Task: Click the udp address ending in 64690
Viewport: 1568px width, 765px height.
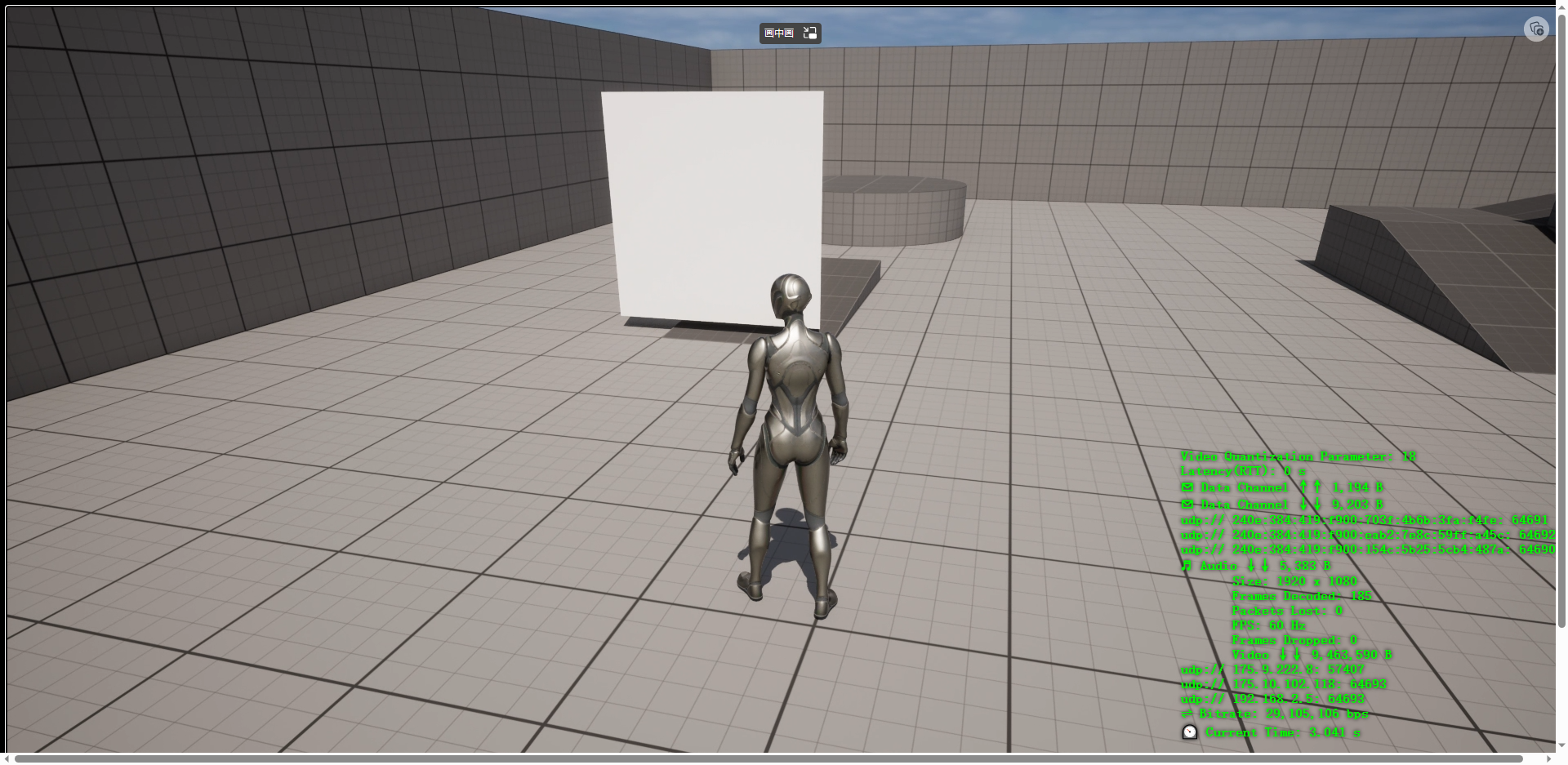Action: 1368,549
